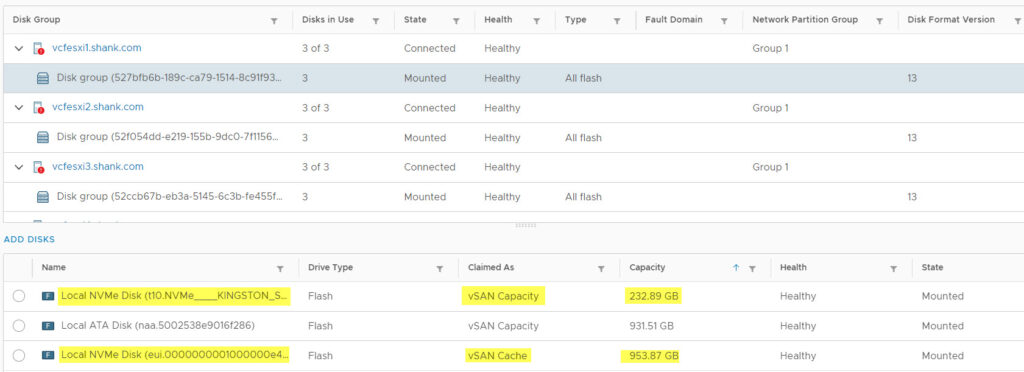Open filter for Disk Format Version column
The image size is (1024, 372).
(1017, 21)
